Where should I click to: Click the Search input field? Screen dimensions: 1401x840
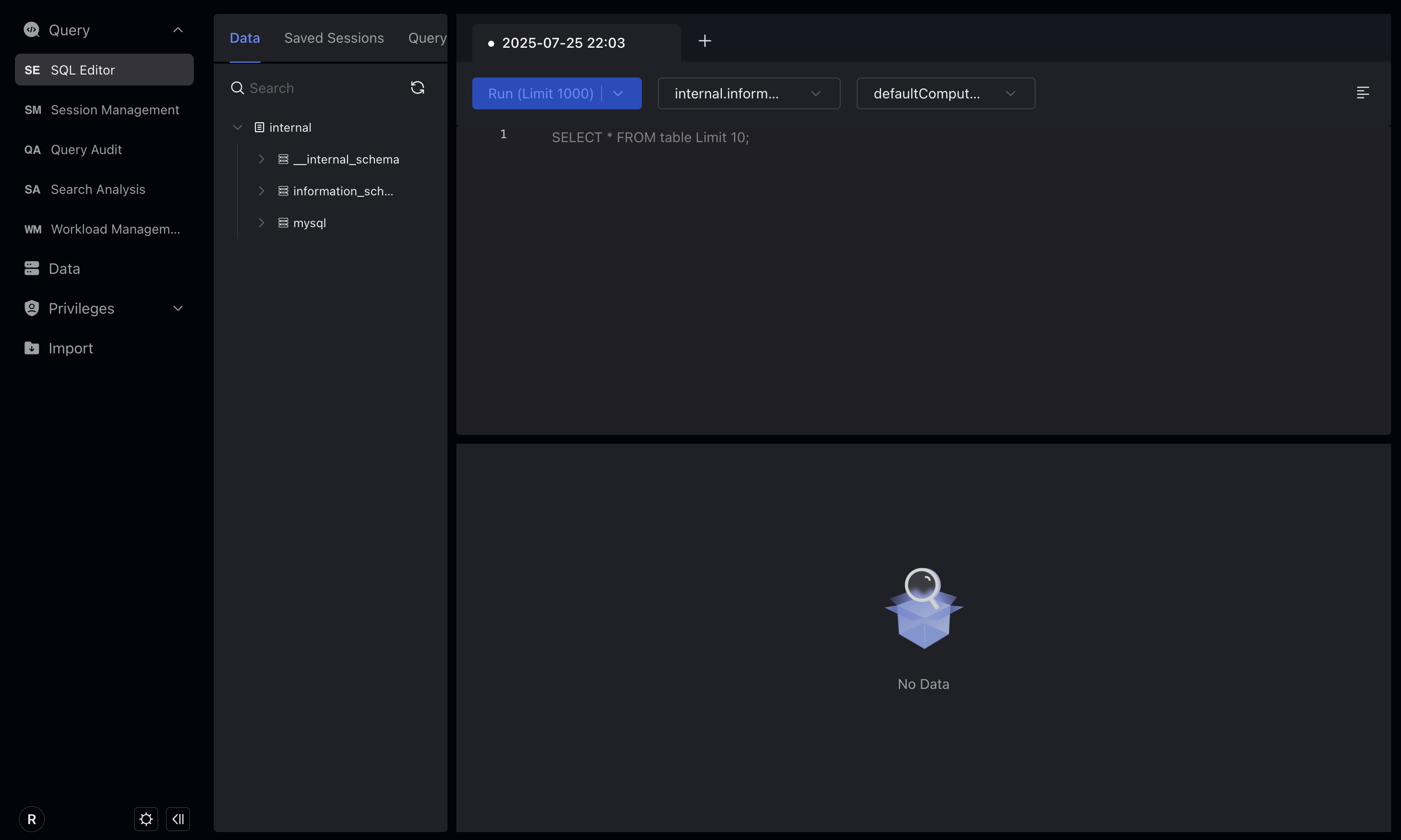click(x=317, y=88)
